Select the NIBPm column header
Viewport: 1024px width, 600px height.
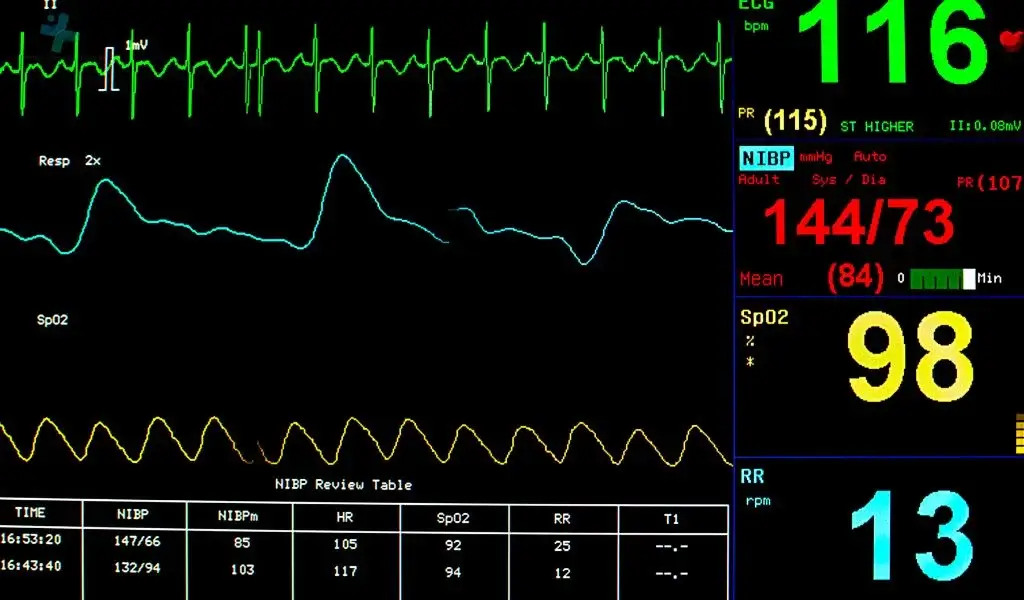coord(239,517)
